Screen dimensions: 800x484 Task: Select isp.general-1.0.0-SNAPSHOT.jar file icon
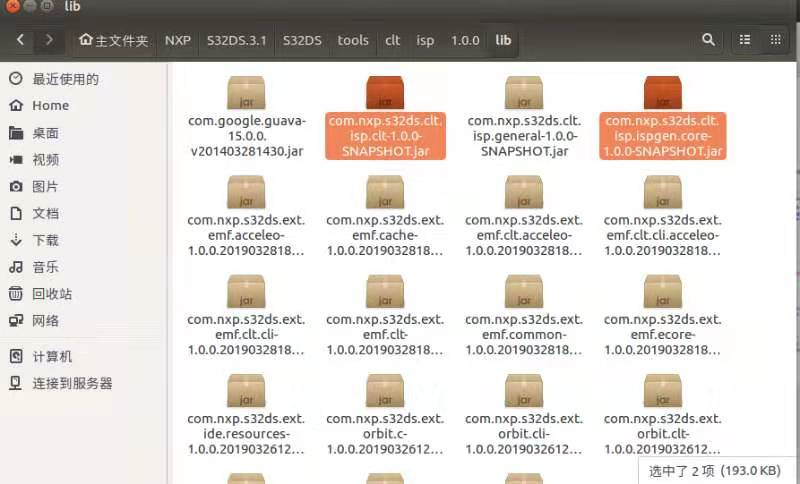(524, 93)
